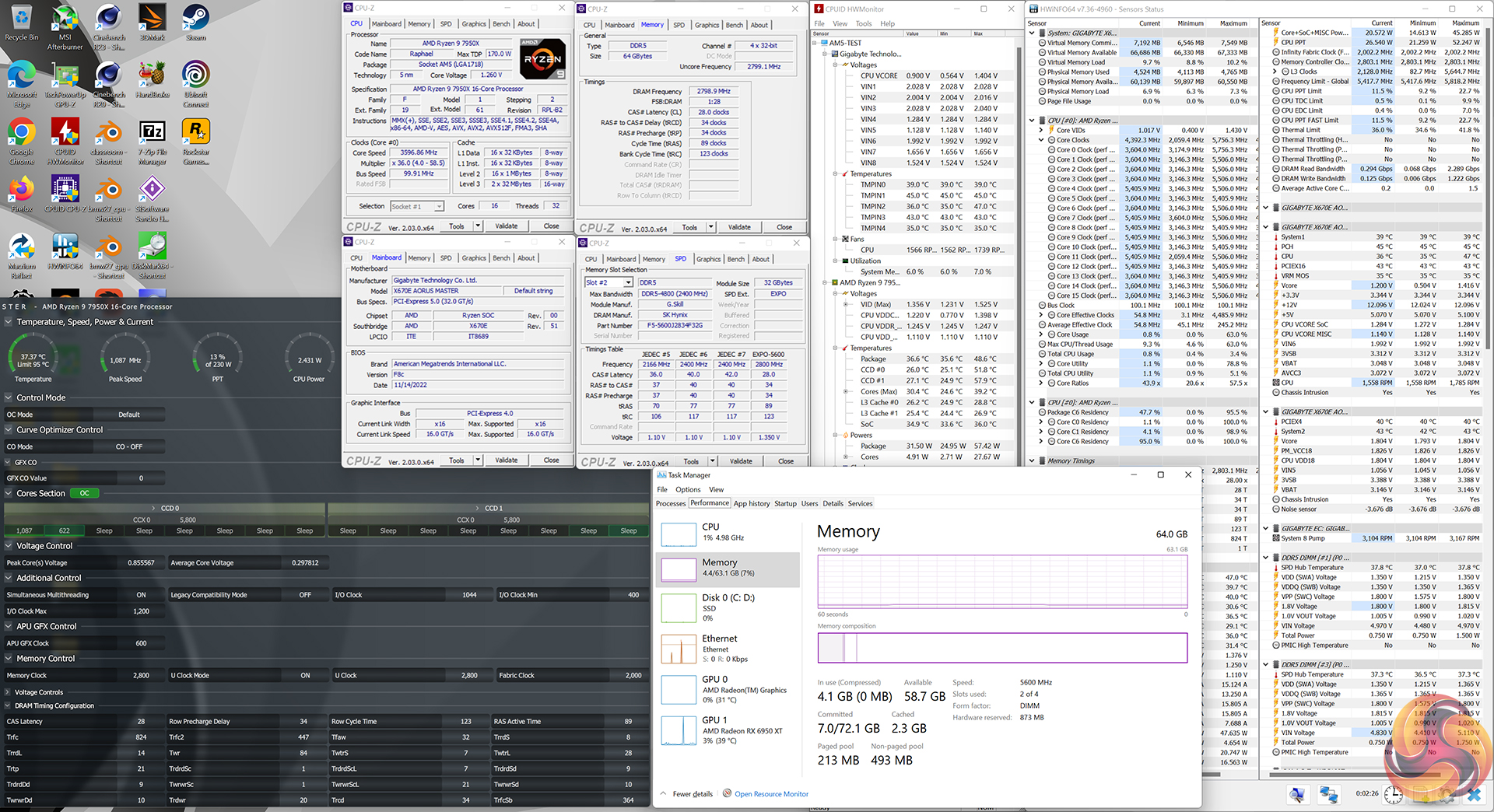Toggle Legacy Compatibility Mode OFF setting
The width and height of the screenshot is (1494, 812).
(304, 595)
